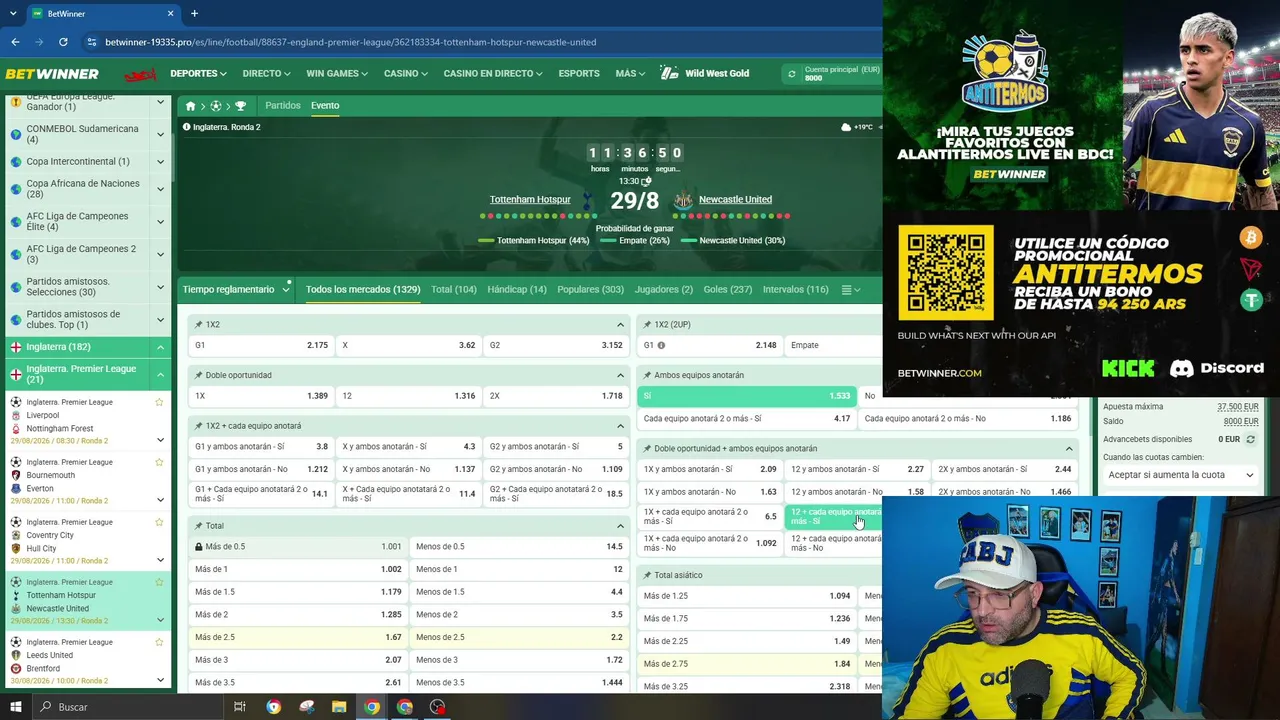Expand Copa Africana de Naciones
1280x720 pixels.
(x=160, y=189)
